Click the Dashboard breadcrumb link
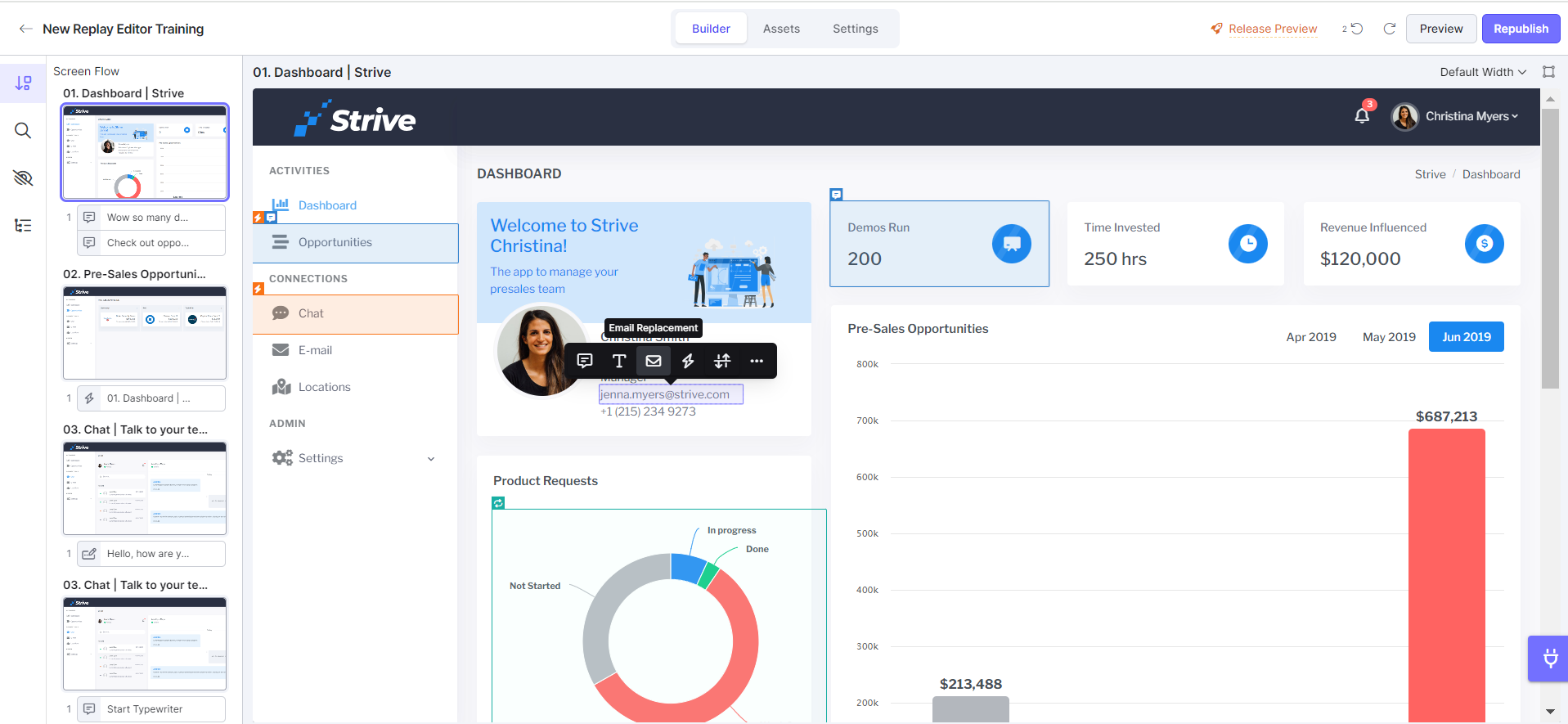 pos(1491,174)
